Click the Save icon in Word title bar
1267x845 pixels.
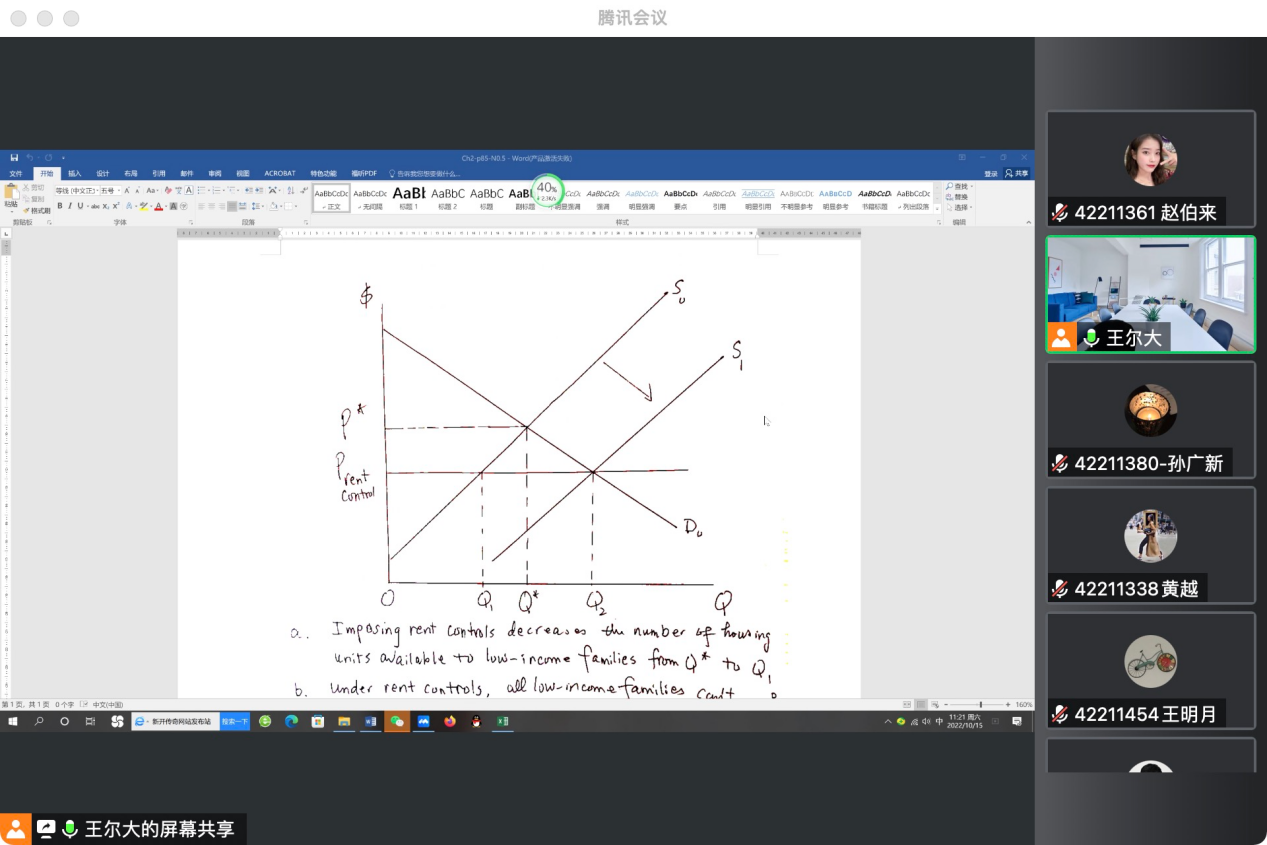(x=14, y=158)
